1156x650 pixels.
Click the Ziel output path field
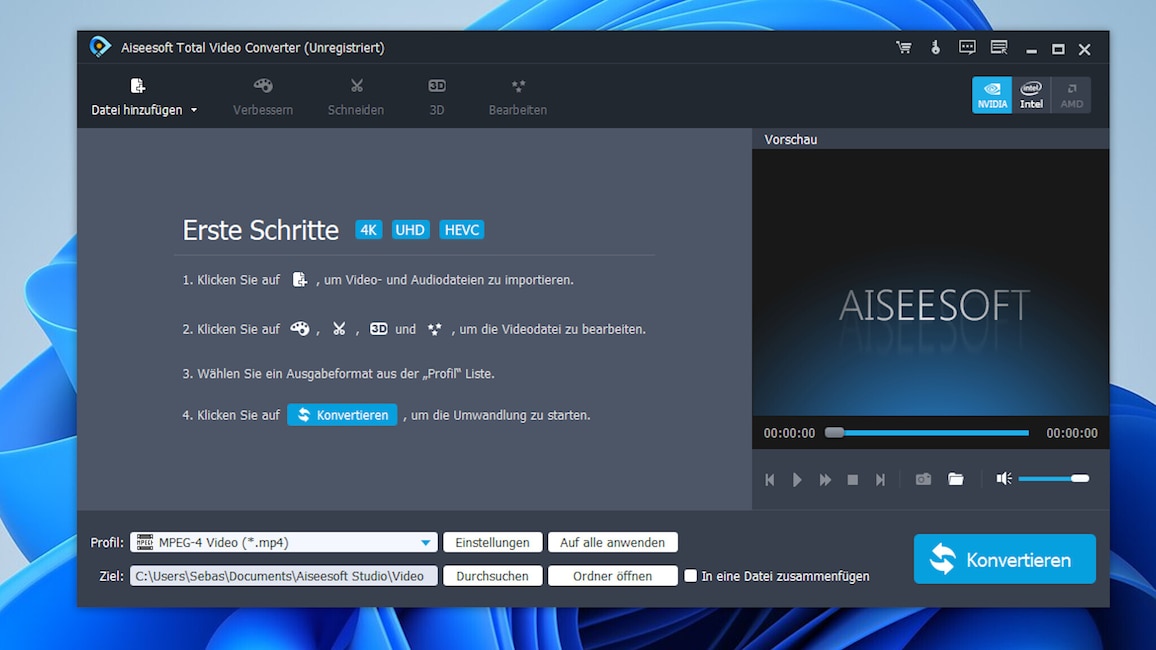[x=284, y=576]
